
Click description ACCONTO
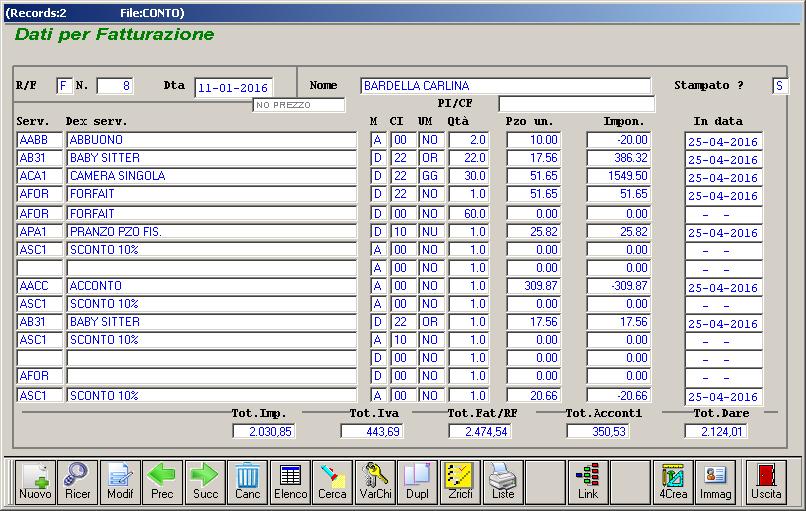pos(212,286)
